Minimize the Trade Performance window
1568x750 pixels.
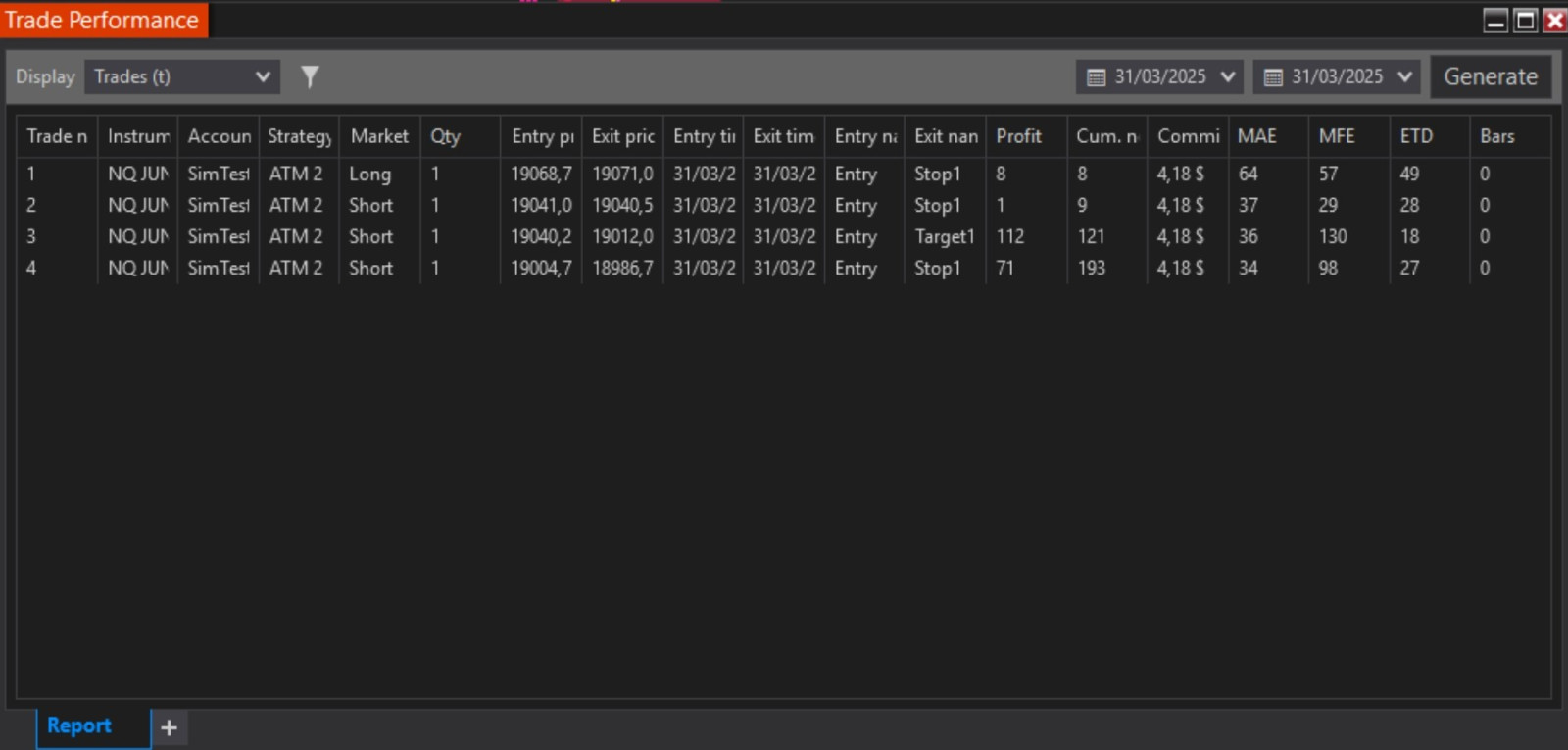[1495, 20]
